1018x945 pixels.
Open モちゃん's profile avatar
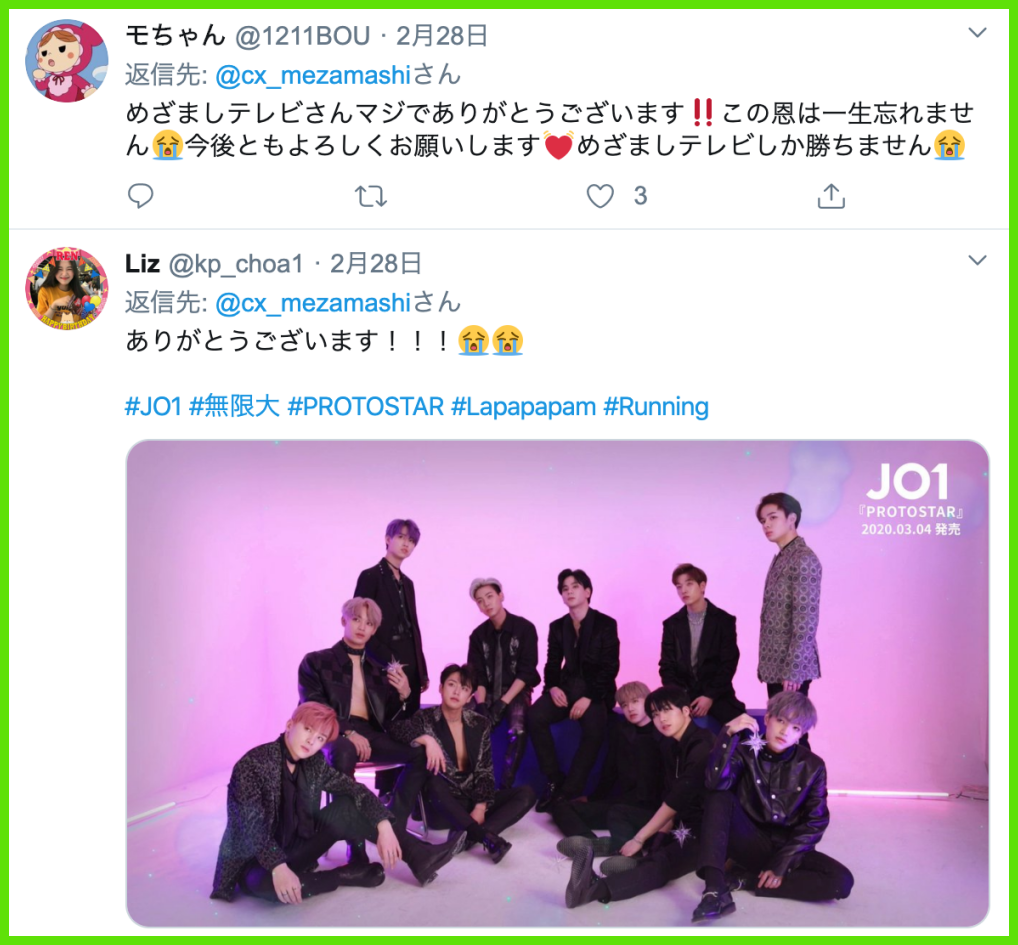tap(67, 60)
